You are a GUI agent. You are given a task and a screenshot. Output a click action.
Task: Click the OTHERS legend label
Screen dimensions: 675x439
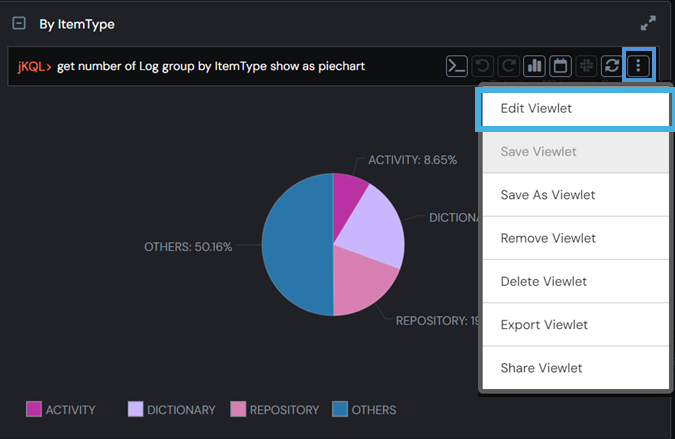coord(374,410)
